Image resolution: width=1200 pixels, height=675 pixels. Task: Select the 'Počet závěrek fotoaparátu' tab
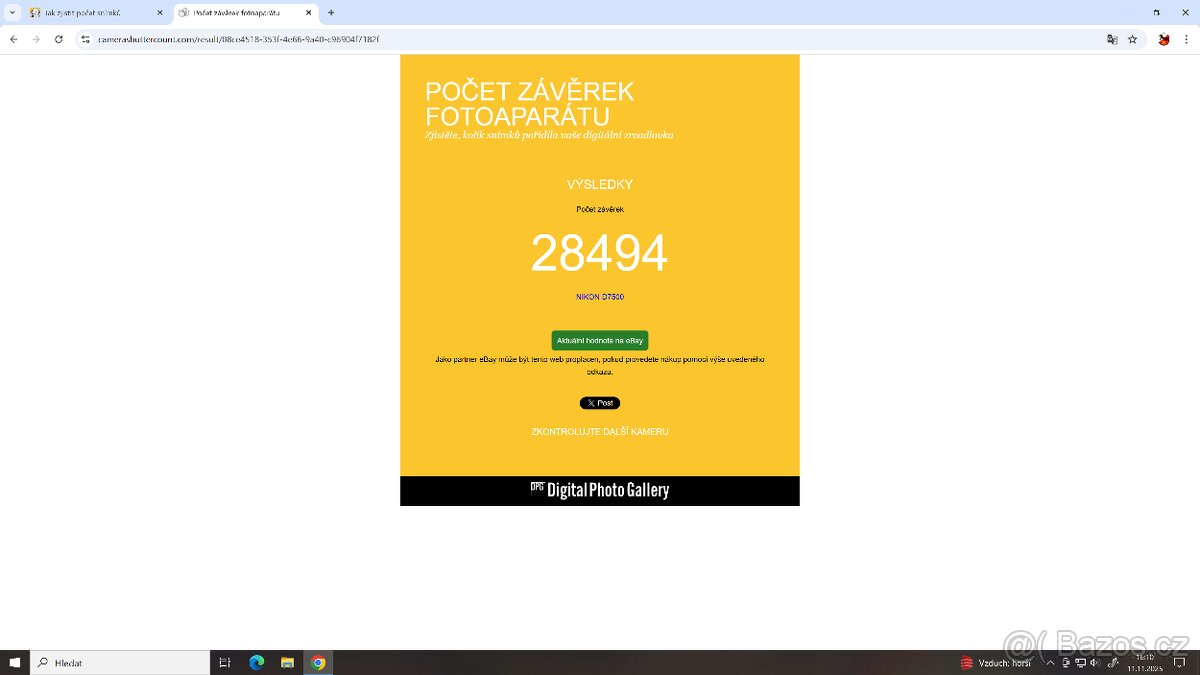point(245,13)
